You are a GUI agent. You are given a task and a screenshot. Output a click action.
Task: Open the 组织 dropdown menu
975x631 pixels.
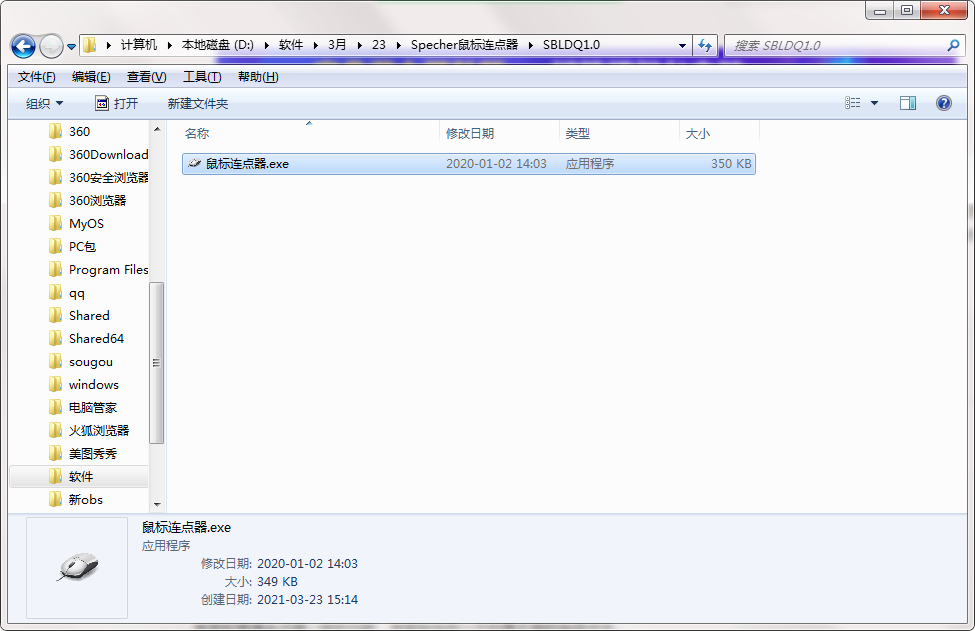(x=44, y=103)
